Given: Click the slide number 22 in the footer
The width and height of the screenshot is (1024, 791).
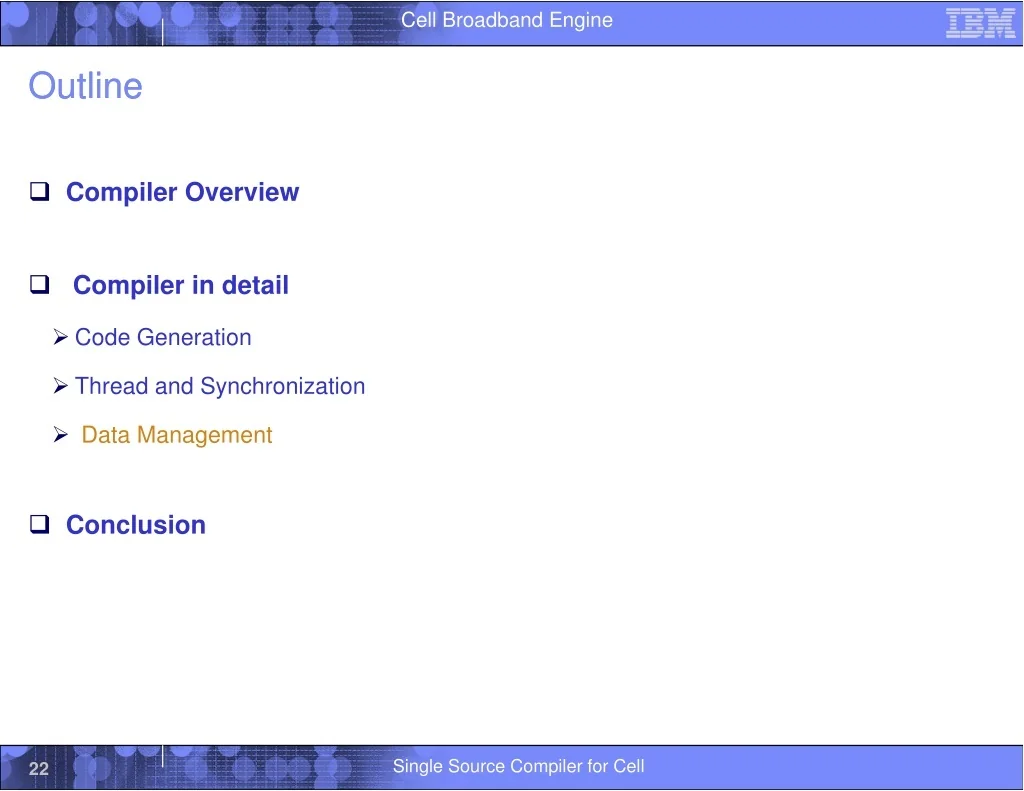Looking at the screenshot, I should tap(39, 768).
